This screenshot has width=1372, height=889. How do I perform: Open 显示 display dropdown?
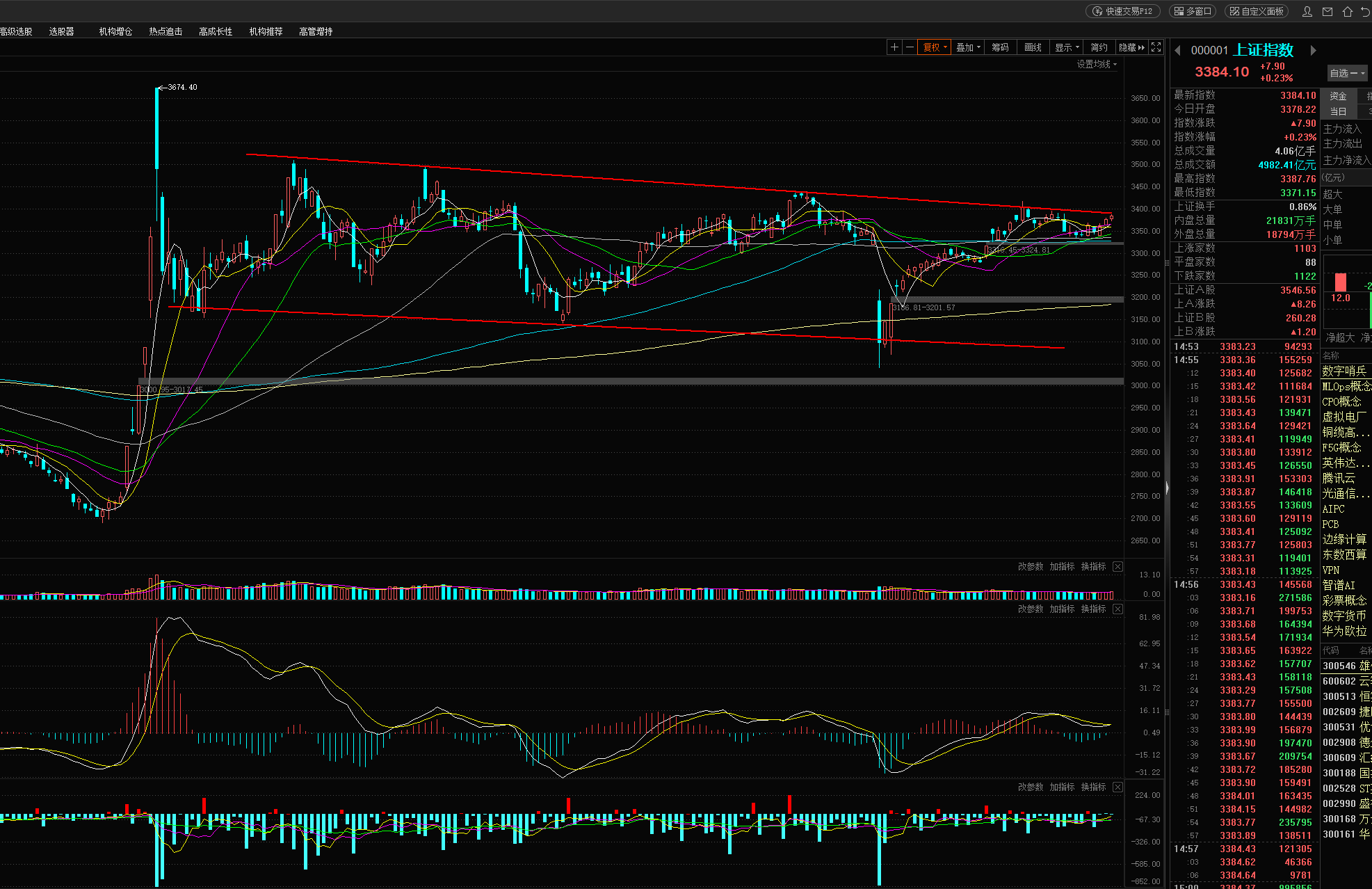click(1067, 47)
